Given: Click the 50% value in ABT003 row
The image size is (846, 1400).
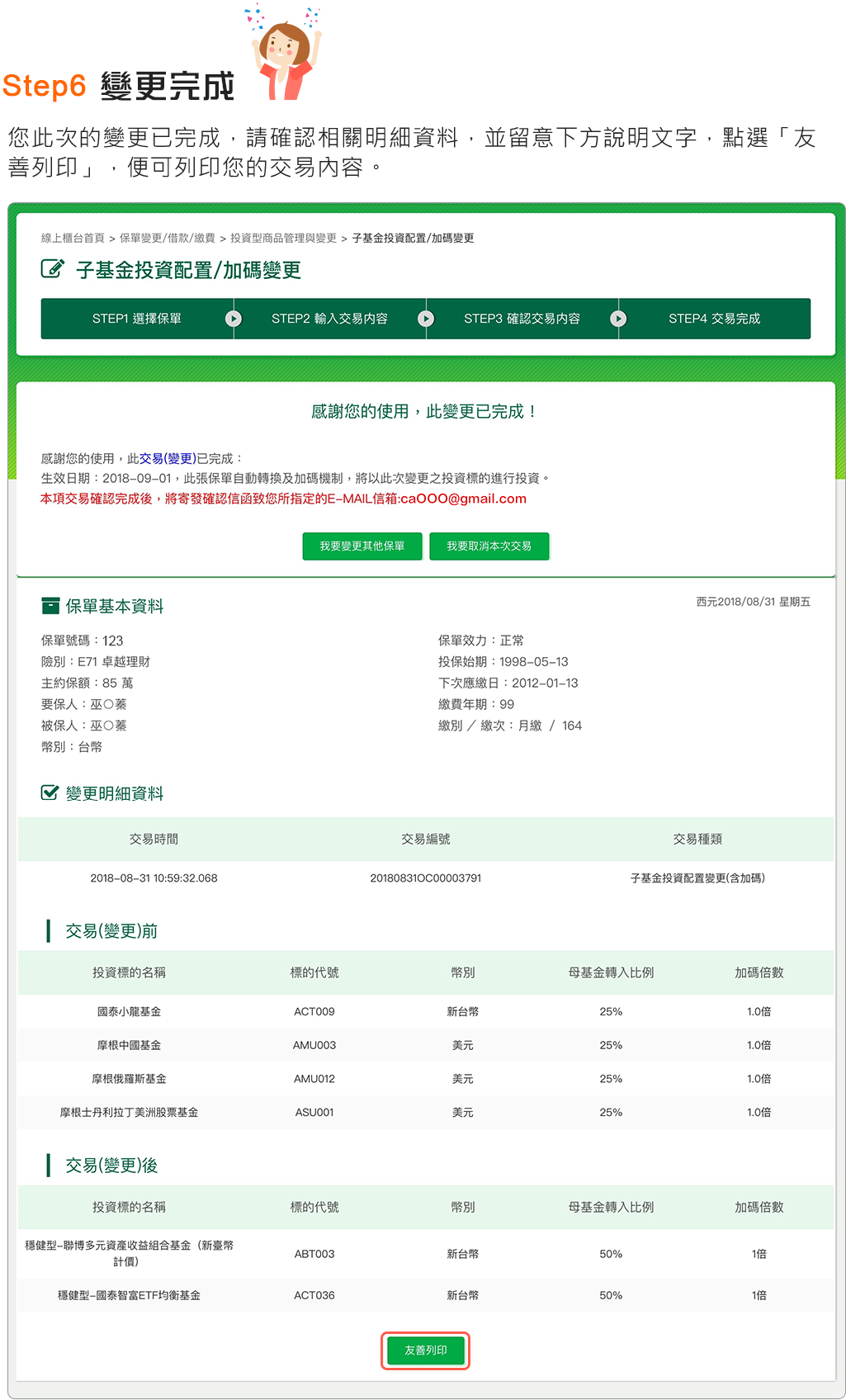Looking at the screenshot, I should pos(611,1254).
